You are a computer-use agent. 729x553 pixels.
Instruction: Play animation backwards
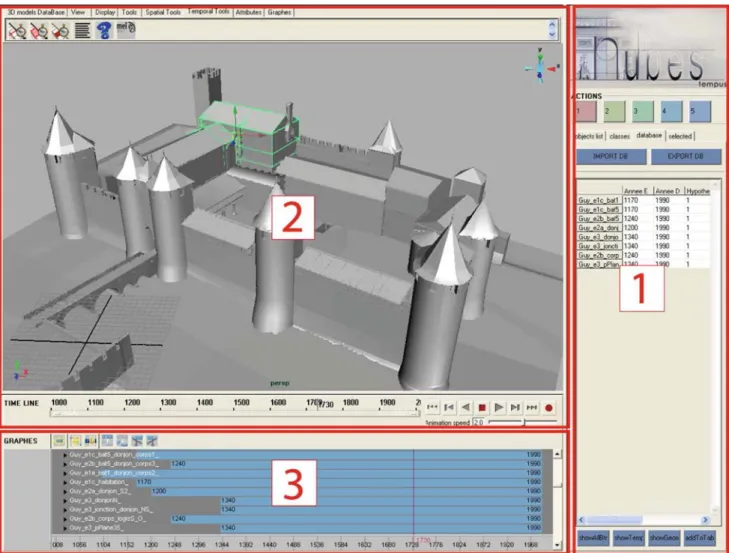465,407
